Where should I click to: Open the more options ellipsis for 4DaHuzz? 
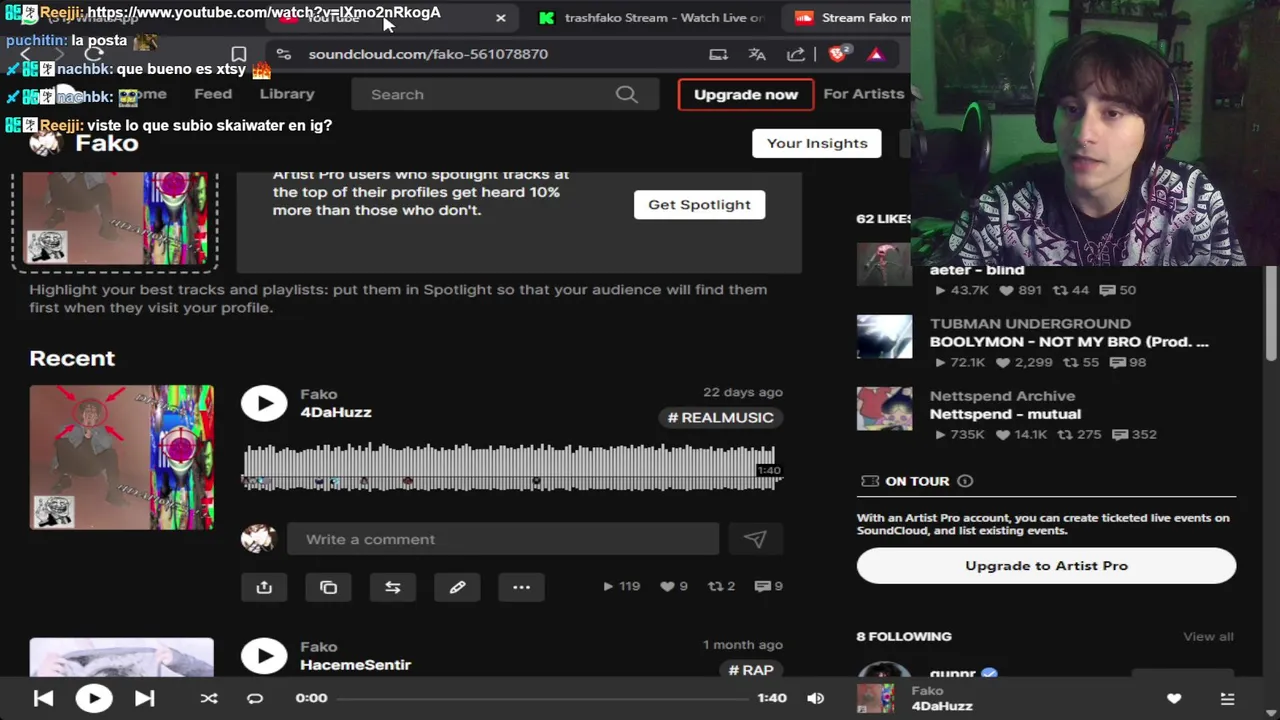(521, 587)
